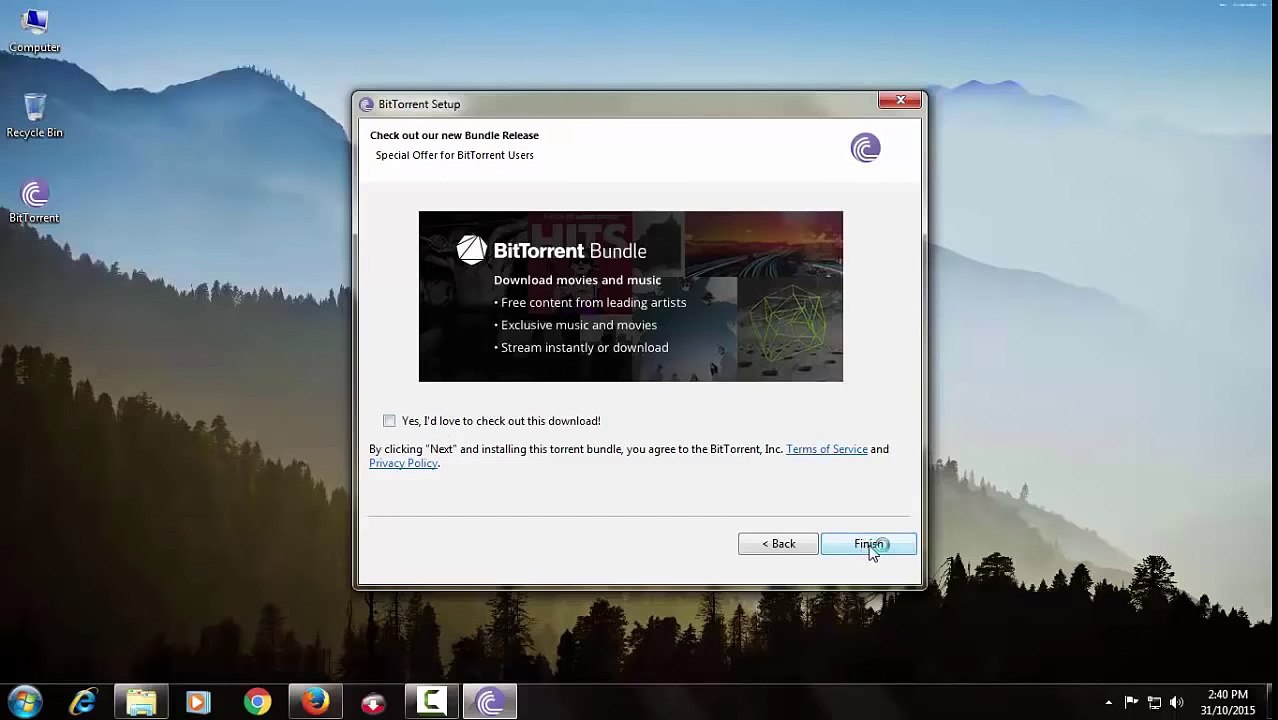Launch Internet Explorer from the taskbar
The image size is (1278, 720).
tap(83, 702)
